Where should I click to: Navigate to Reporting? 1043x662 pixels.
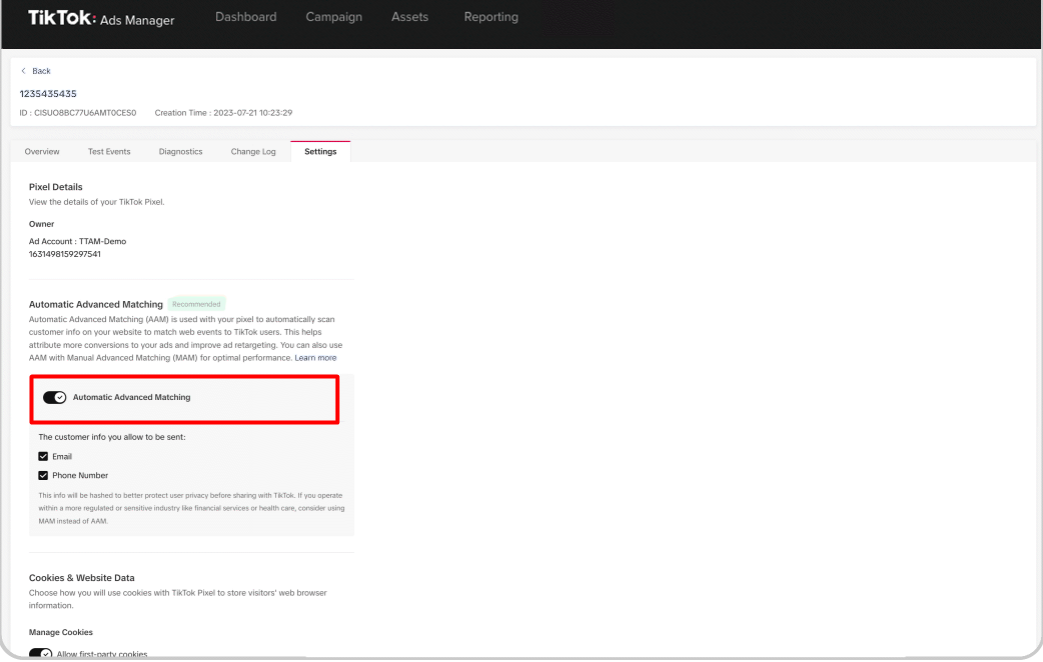(x=491, y=17)
